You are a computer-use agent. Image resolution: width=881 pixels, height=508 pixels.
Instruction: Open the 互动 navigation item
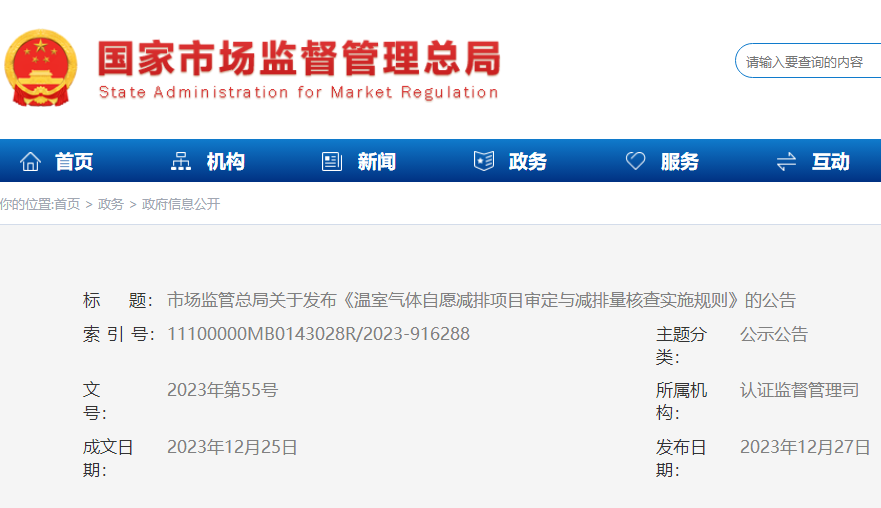[x=830, y=162]
